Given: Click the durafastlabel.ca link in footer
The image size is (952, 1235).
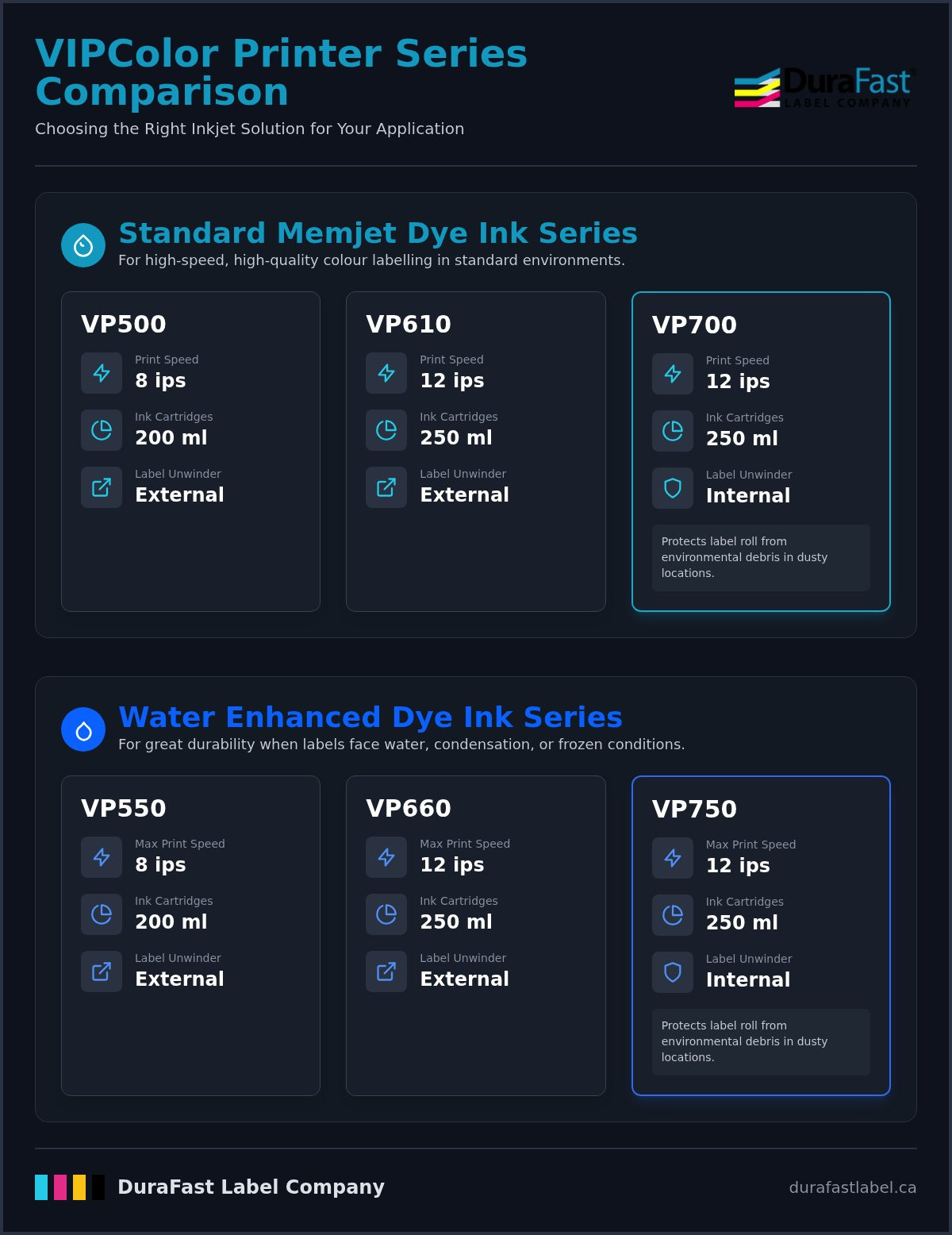Looking at the screenshot, I should coord(853,1187).
